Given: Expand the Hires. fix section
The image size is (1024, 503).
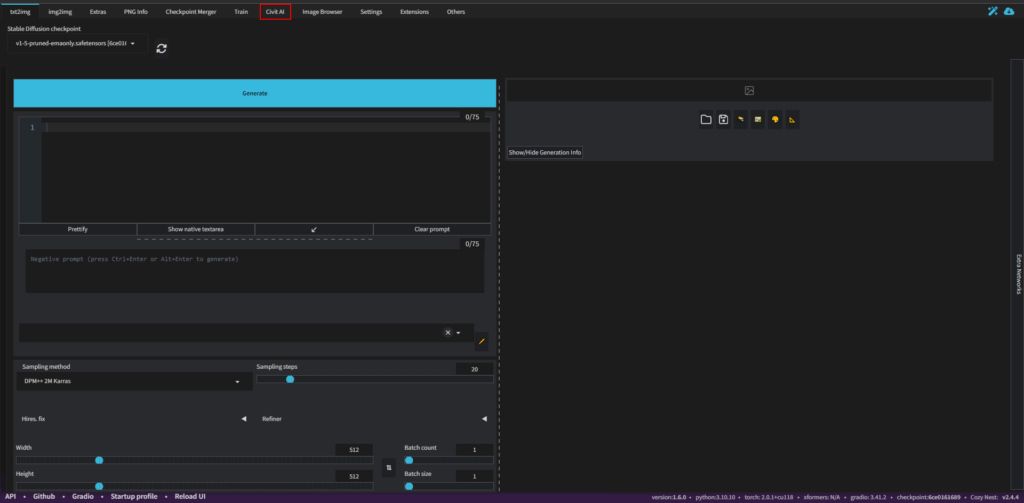Looking at the screenshot, I should point(132,419).
